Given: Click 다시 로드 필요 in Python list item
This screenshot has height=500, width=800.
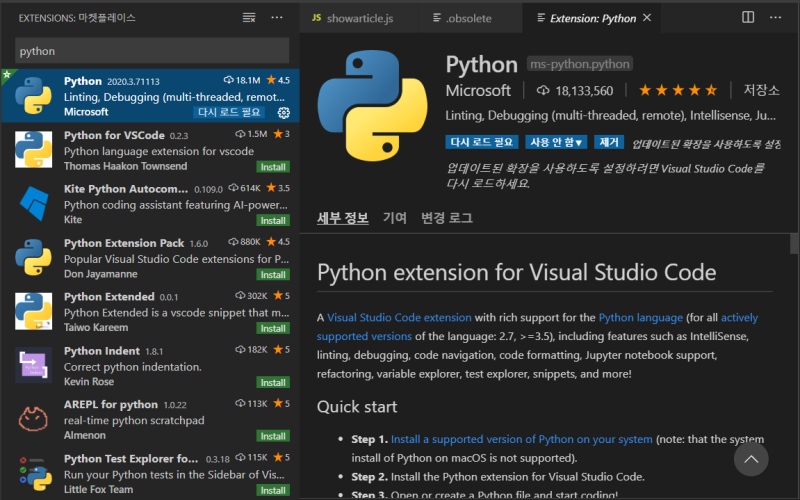Looking at the screenshot, I should 229,112.
